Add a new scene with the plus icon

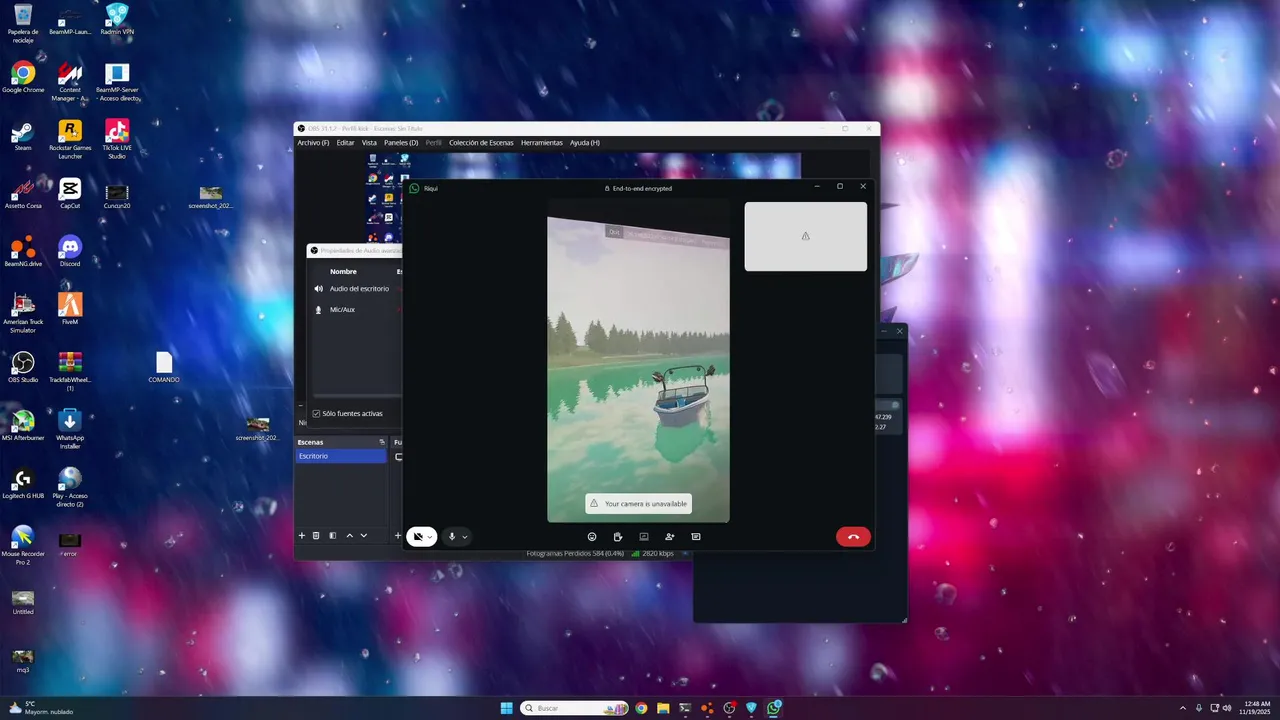pos(302,536)
